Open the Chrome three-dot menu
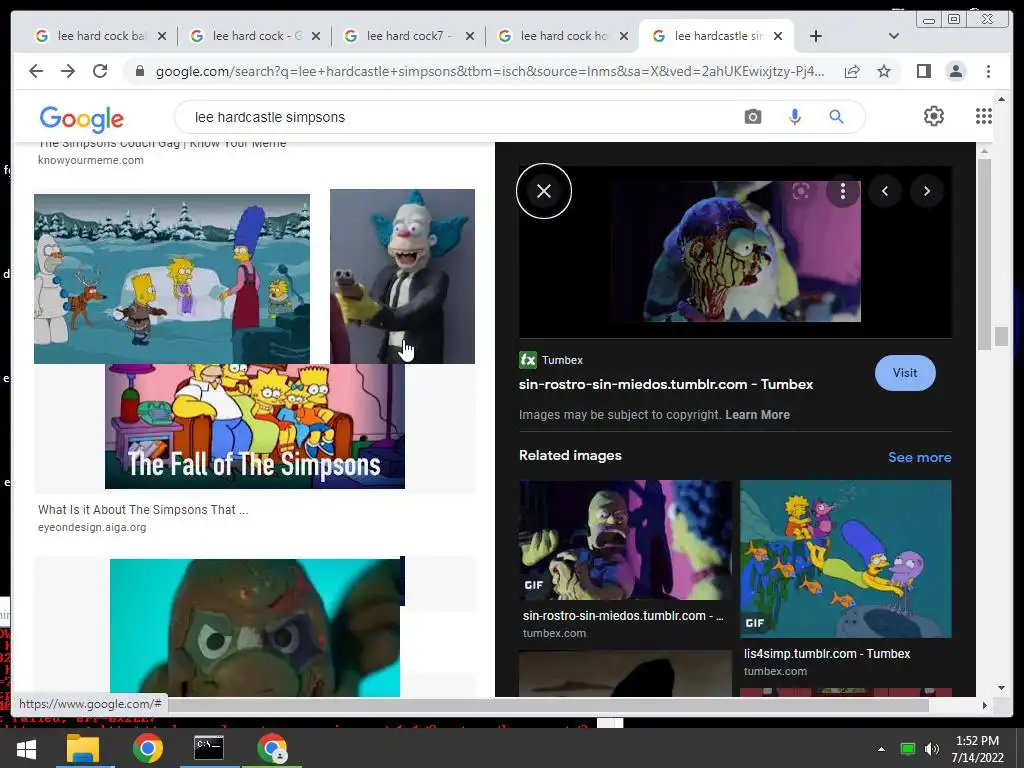Image resolution: width=1024 pixels, height=768 pixels. click(x=988, y=71)
